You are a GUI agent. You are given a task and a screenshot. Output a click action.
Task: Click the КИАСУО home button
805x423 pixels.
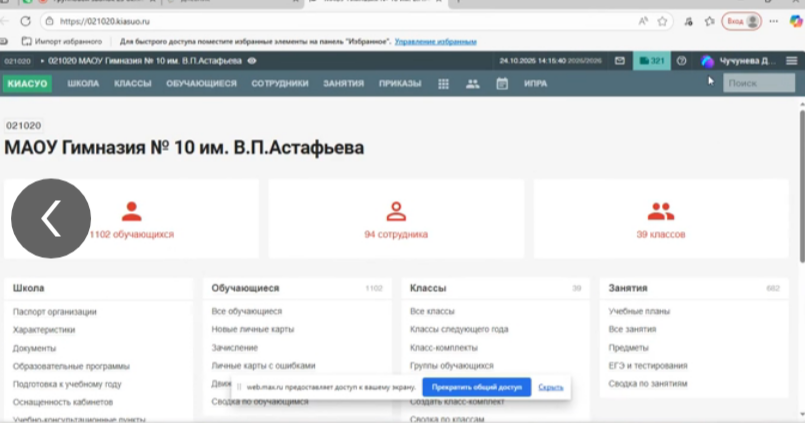tap(28, 83)
